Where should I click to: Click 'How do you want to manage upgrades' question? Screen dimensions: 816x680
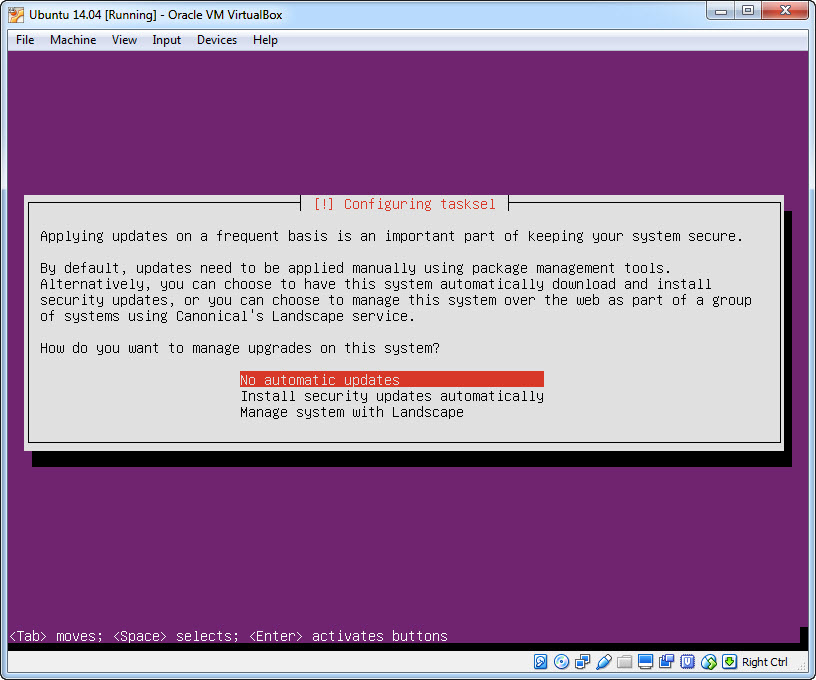pos(240,348)
